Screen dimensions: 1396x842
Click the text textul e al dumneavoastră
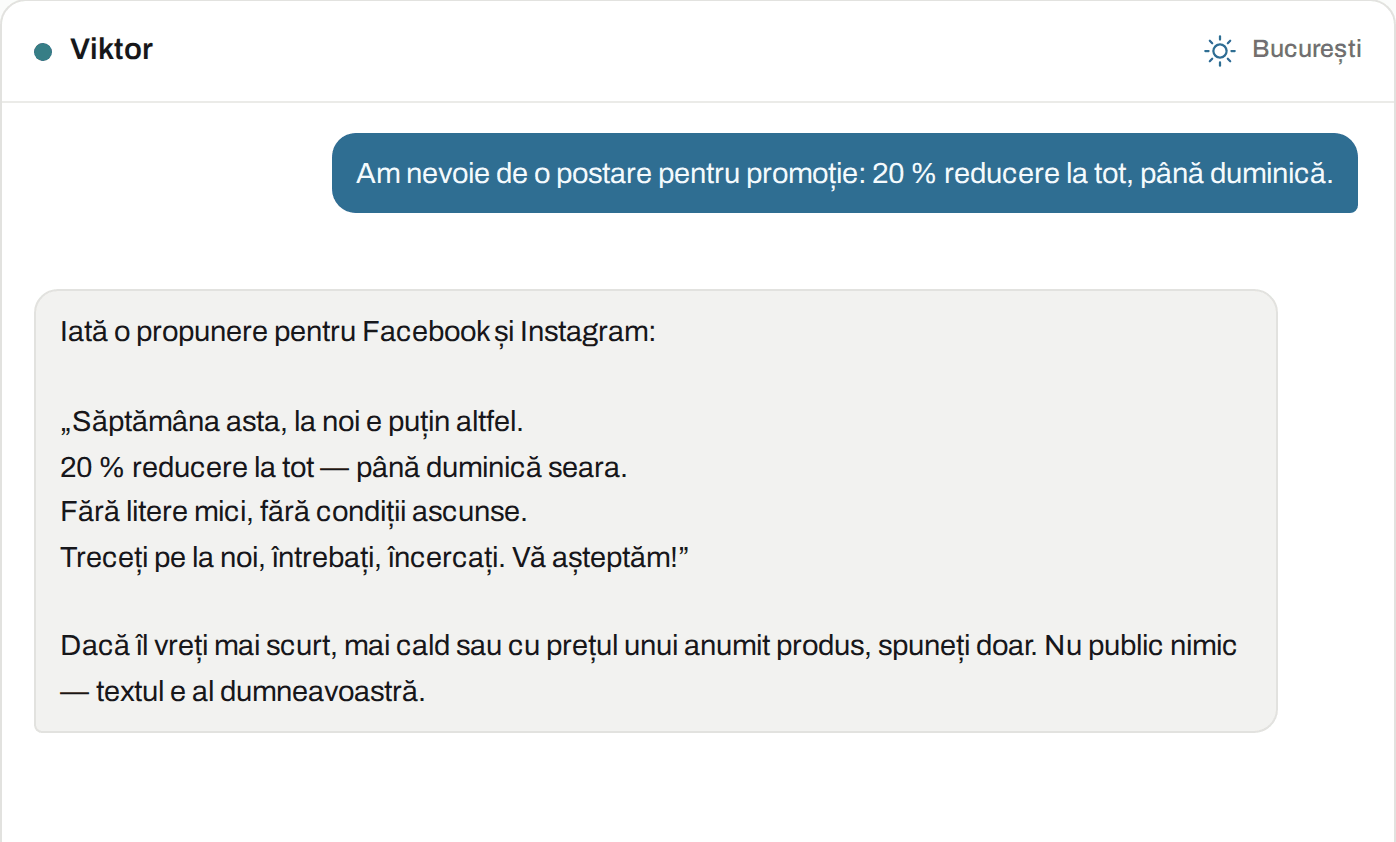(x=261, y=691)
